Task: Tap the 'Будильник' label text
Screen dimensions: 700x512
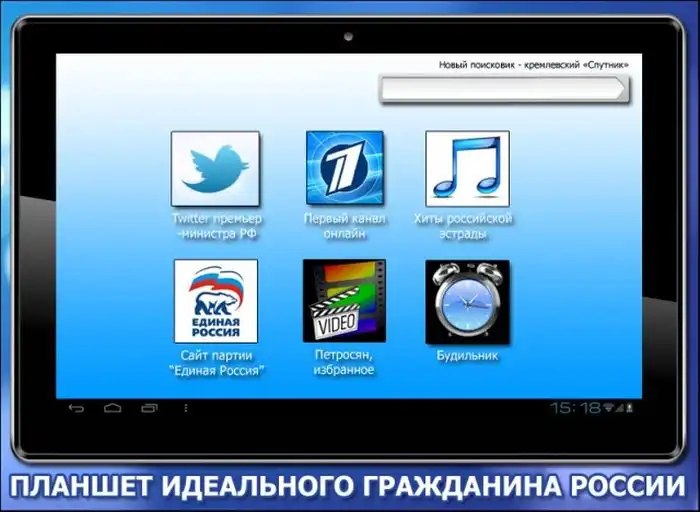Action: 467,356
